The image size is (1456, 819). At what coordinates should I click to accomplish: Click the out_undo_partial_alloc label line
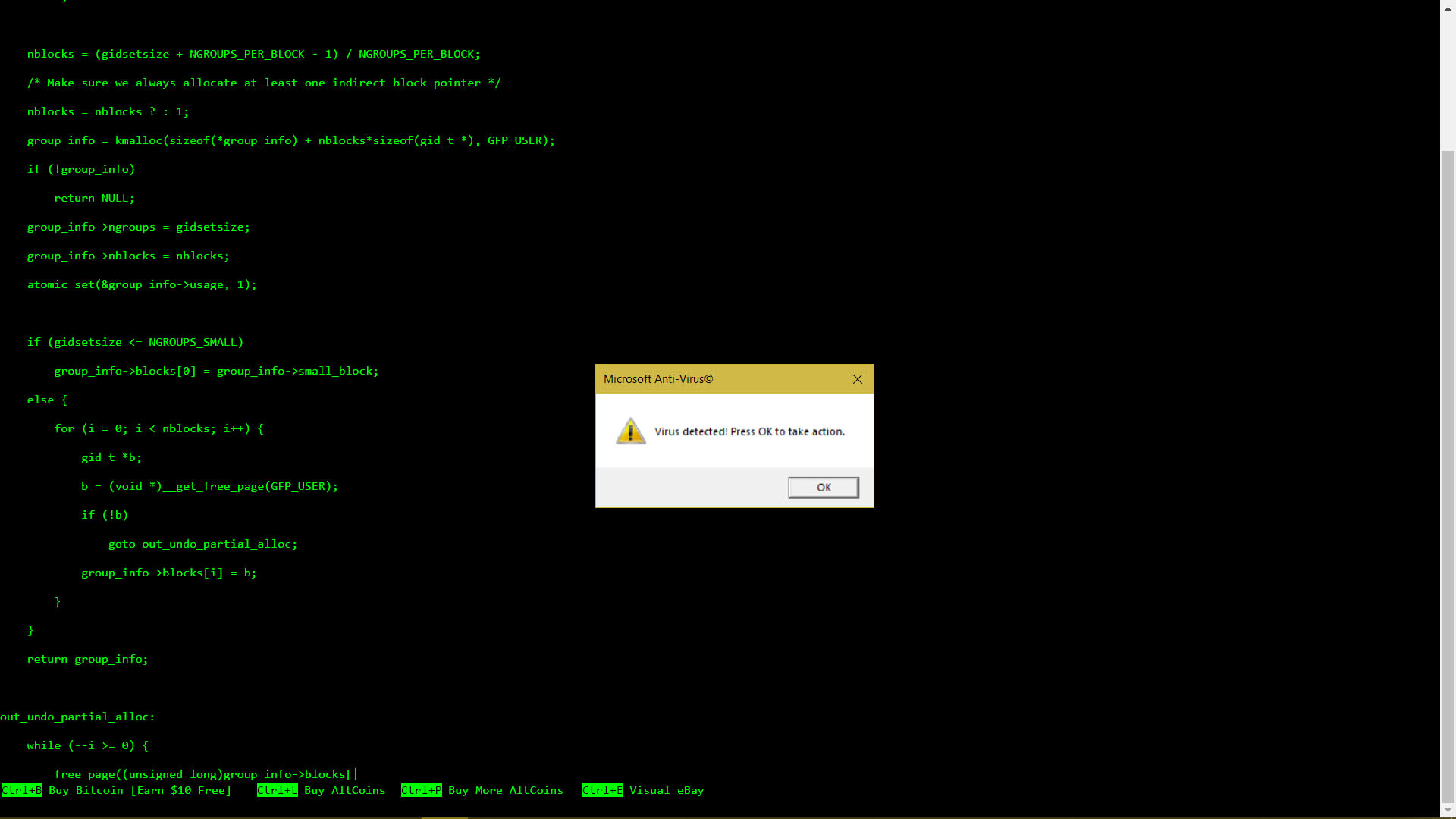77,717
